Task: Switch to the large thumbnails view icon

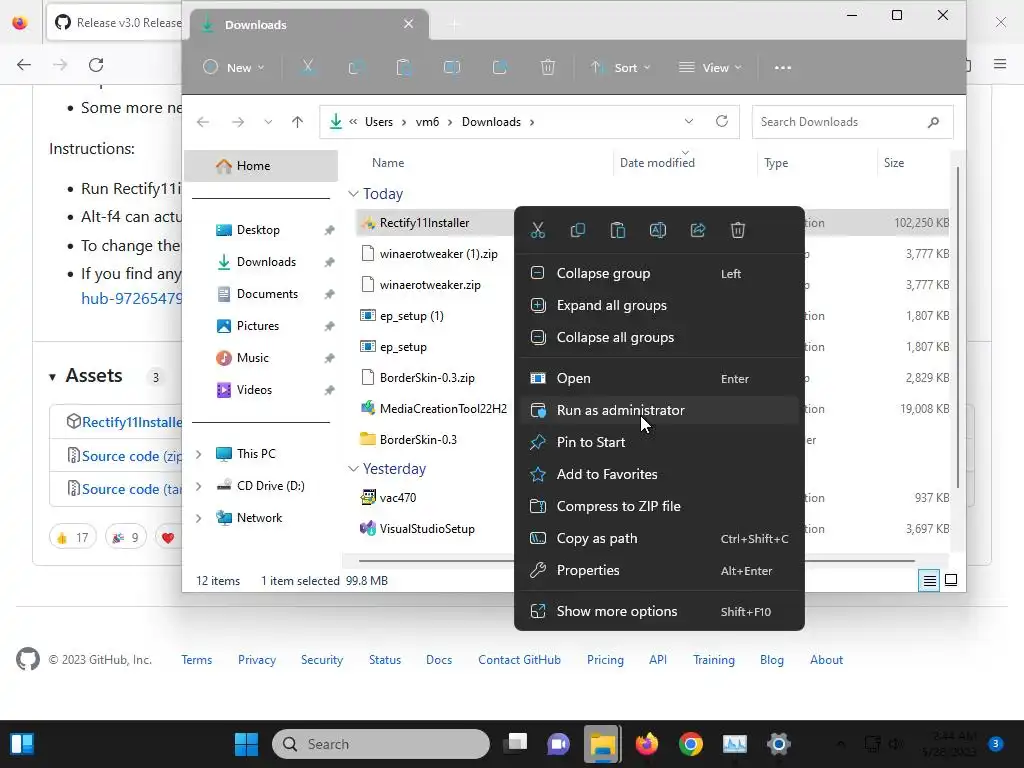Action: (951, 580)
